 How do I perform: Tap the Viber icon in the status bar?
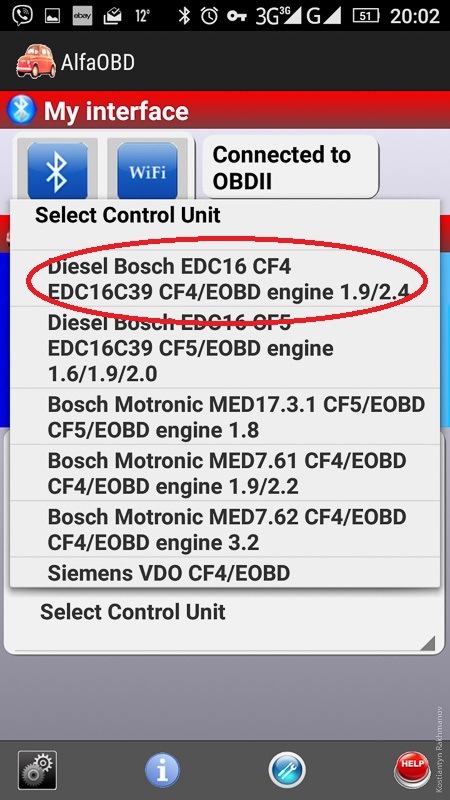pyautogui.click(x=23, y=16)
